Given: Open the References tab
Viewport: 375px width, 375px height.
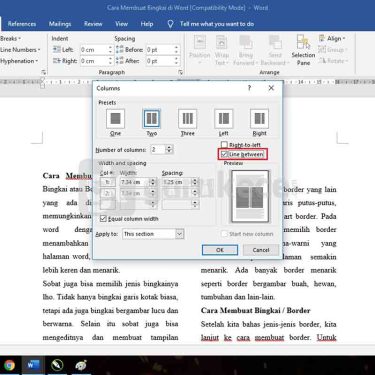Looking at the screenshot, I should pos(22,24).
